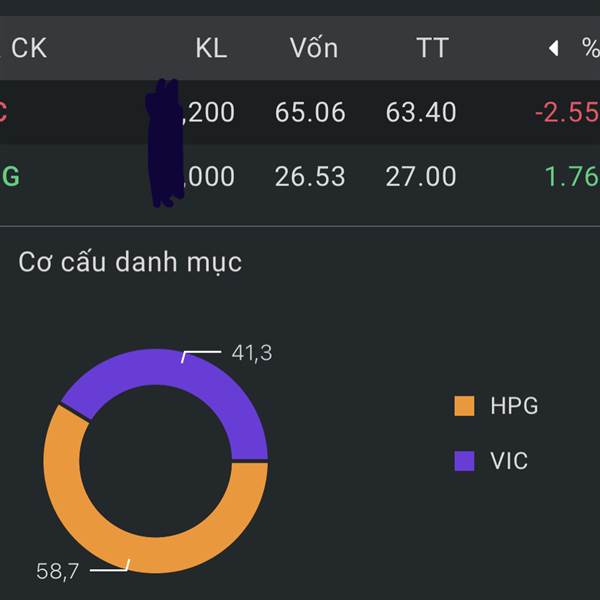Screen dimensions: 600x600
Task: Click the VIC legend label
Action: coord(509,461)
